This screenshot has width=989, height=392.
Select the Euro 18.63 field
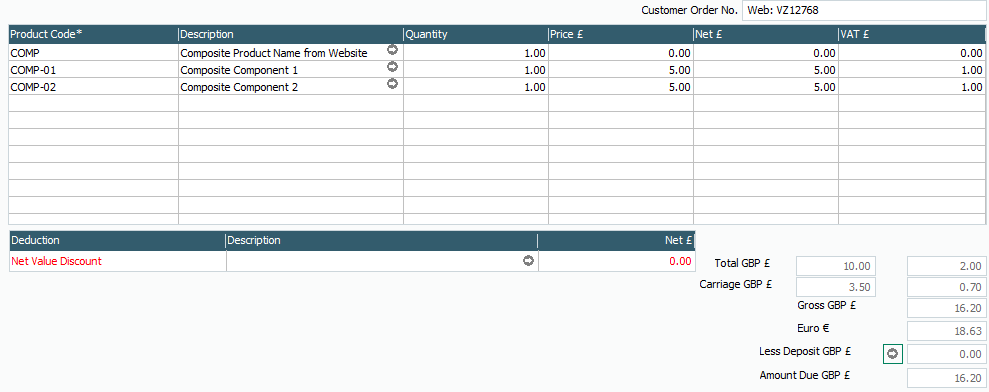[947, 331]
